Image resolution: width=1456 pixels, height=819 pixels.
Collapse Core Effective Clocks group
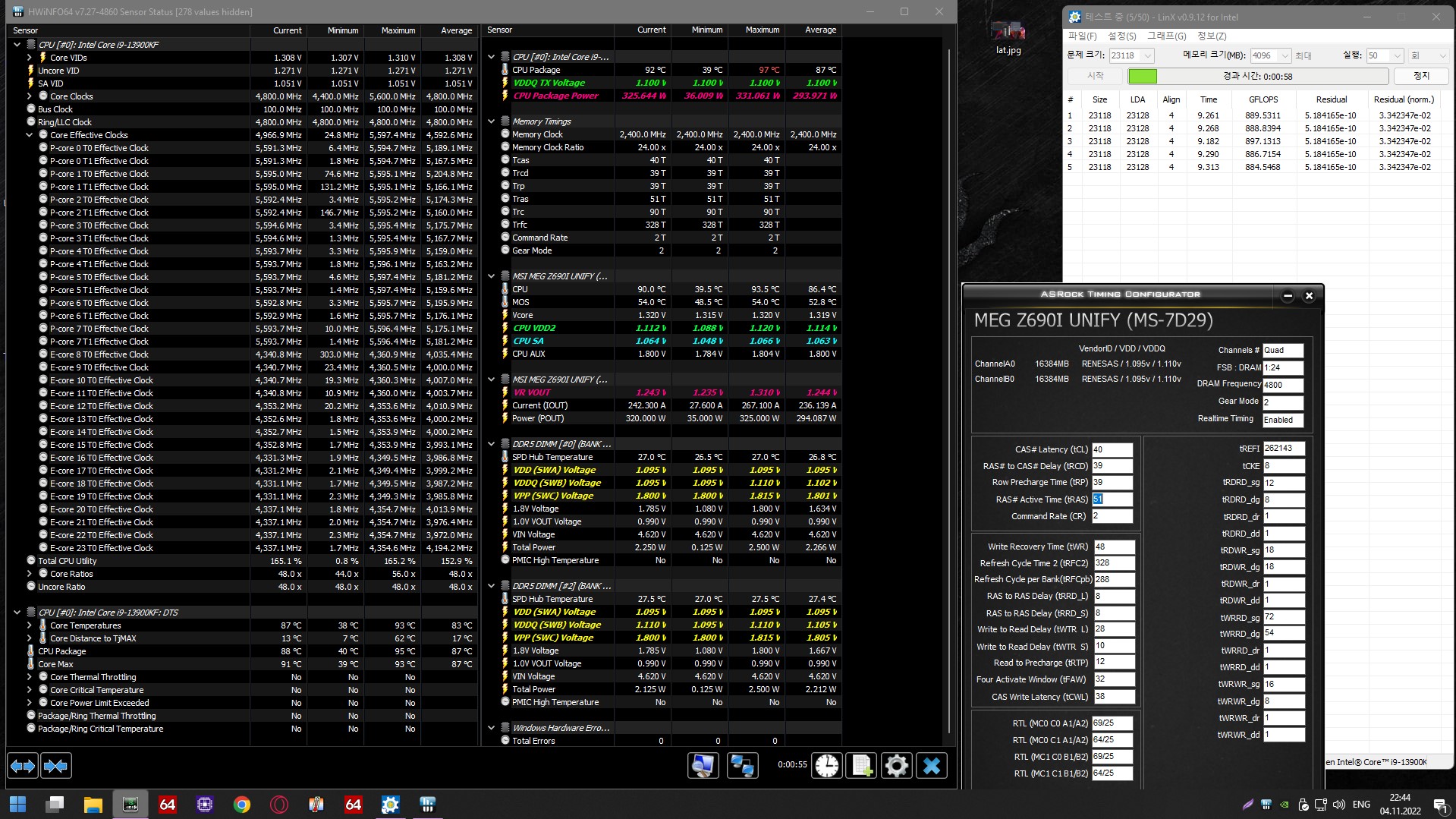30,135
